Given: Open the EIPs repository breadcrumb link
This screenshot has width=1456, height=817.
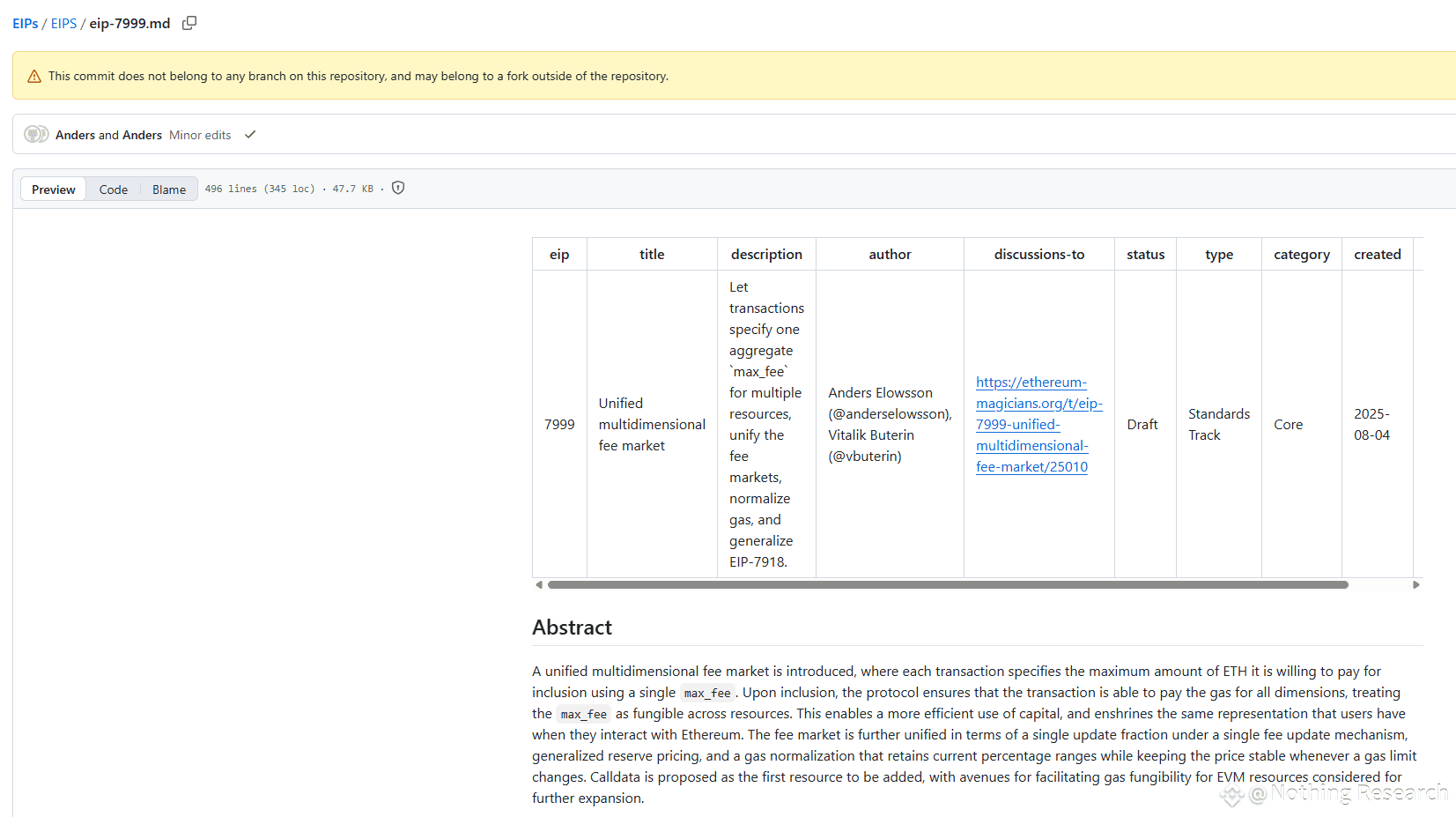Looking at the screenshot, I should (26, 24).
